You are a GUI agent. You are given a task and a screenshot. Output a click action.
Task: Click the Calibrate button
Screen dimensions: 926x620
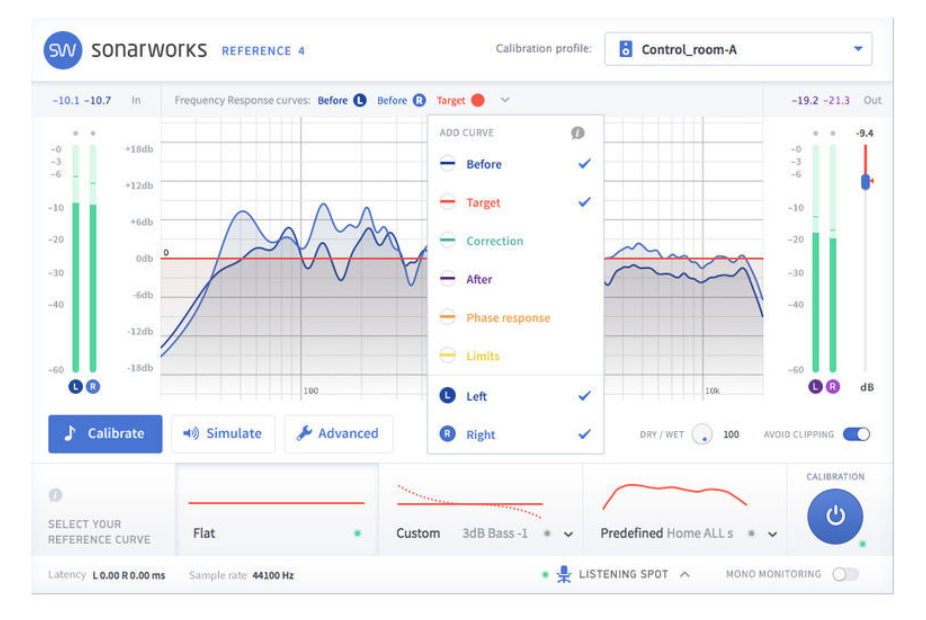[x=105, y=434]
